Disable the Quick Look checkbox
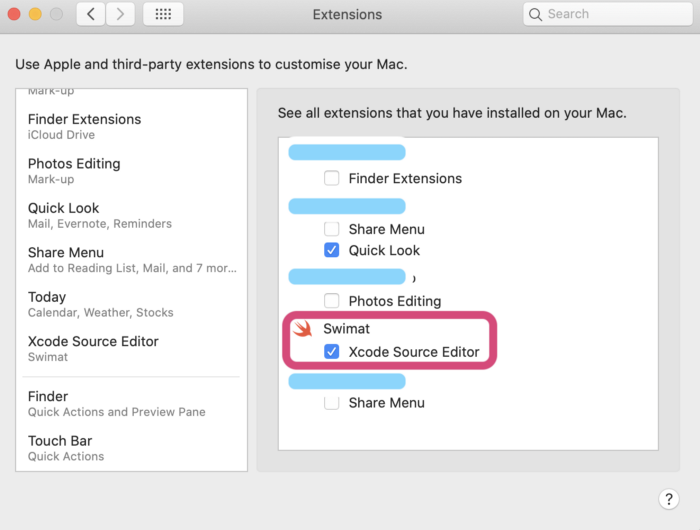Screen dimensions: 700x530 [x=332, y=250]
